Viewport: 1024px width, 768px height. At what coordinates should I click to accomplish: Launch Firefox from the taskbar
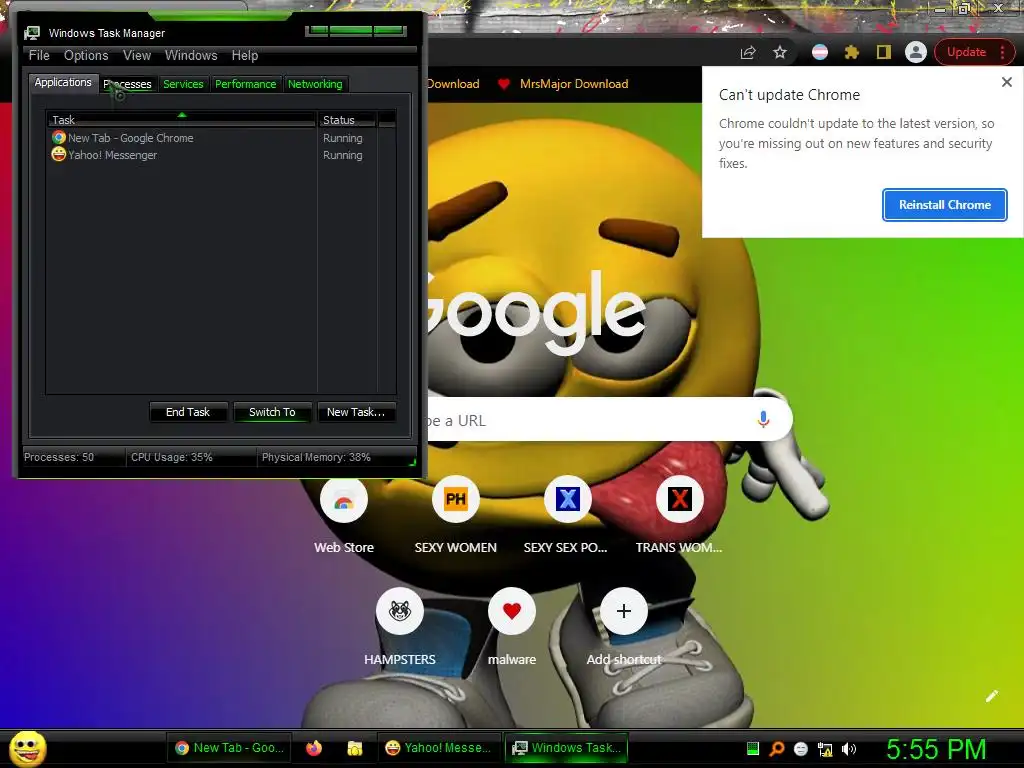(x=314, y=748)
